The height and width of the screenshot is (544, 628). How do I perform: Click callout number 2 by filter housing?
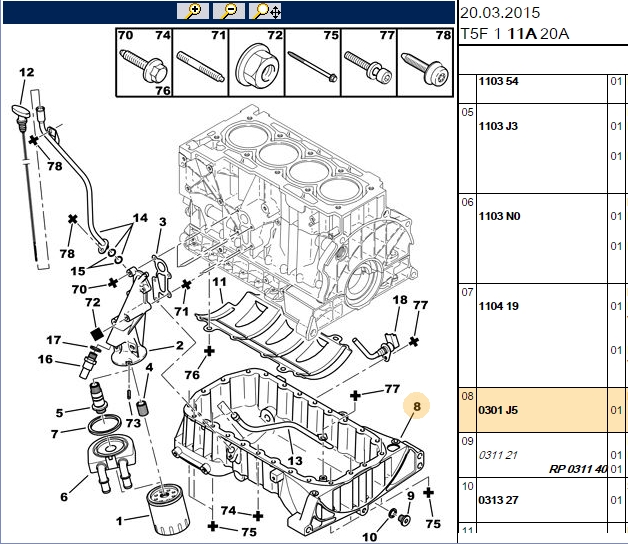[x=179, y=345]
